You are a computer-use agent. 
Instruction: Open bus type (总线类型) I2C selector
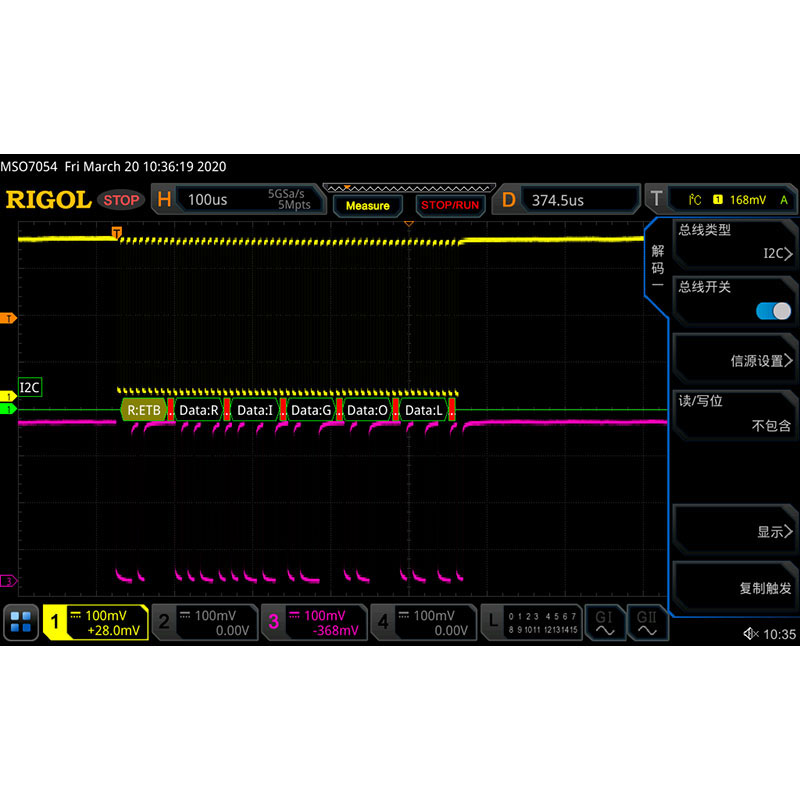(x=735, y=243)
